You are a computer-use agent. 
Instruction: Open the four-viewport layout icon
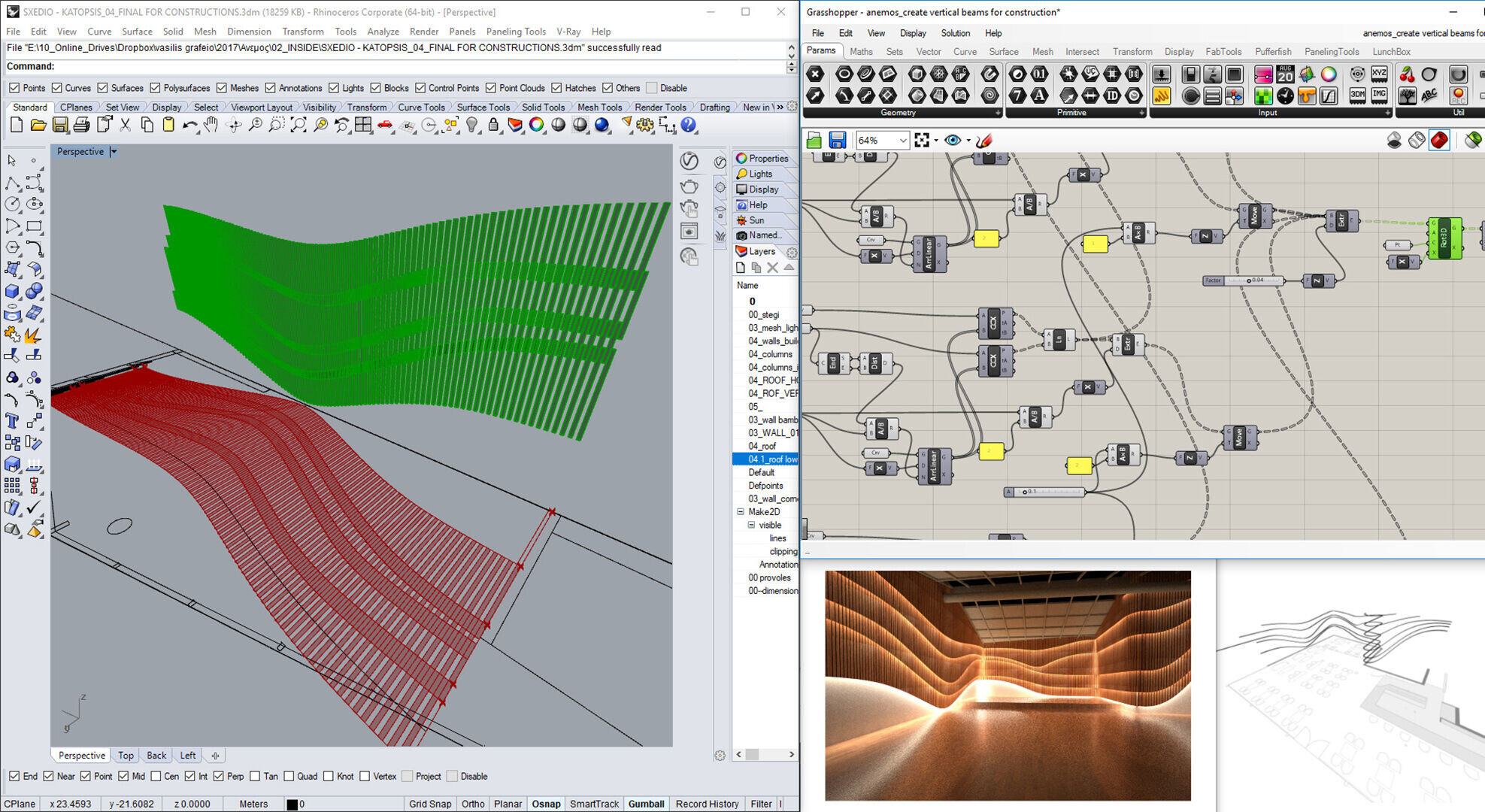coord(363,126)
